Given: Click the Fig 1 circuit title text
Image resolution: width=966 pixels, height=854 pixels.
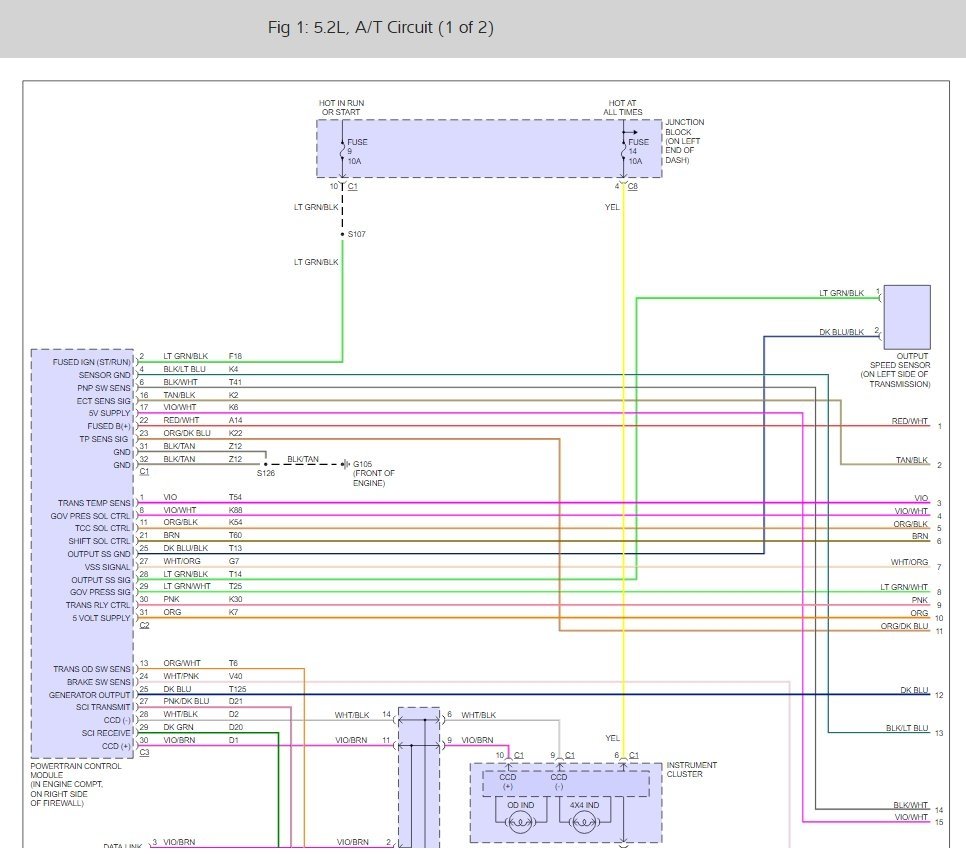Looking at the screenshot, I should [x=380, y=28].
